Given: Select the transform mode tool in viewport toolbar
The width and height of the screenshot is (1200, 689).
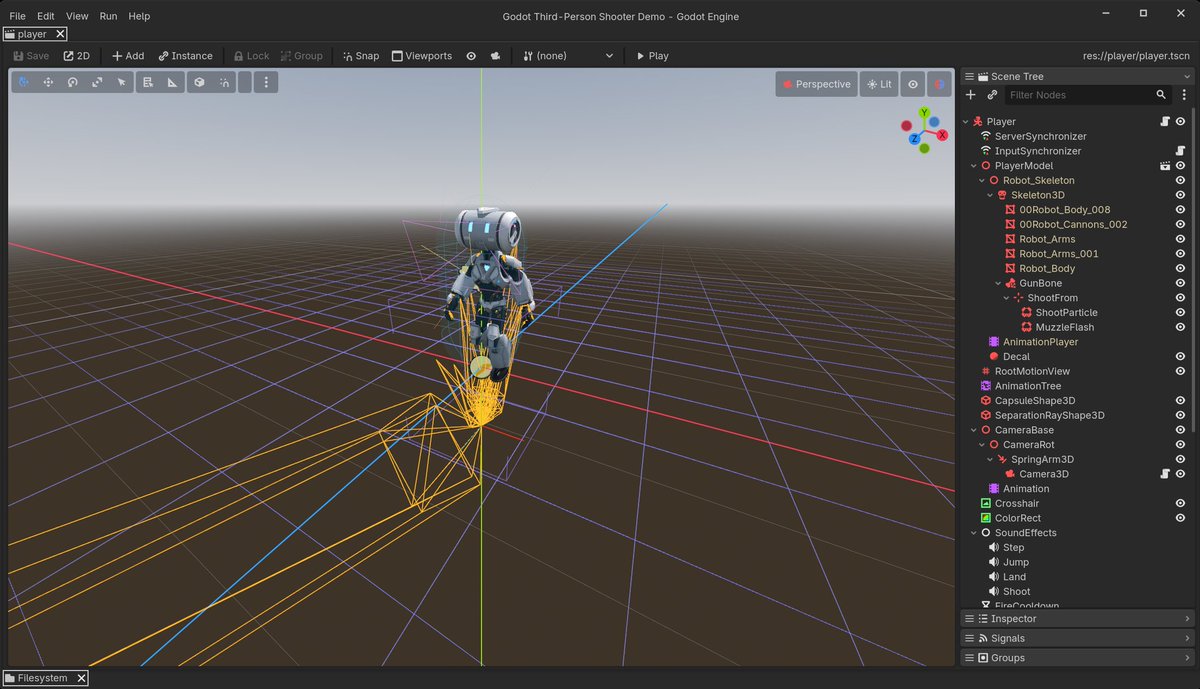Looking at the screenshot, I should coord(24,83).
